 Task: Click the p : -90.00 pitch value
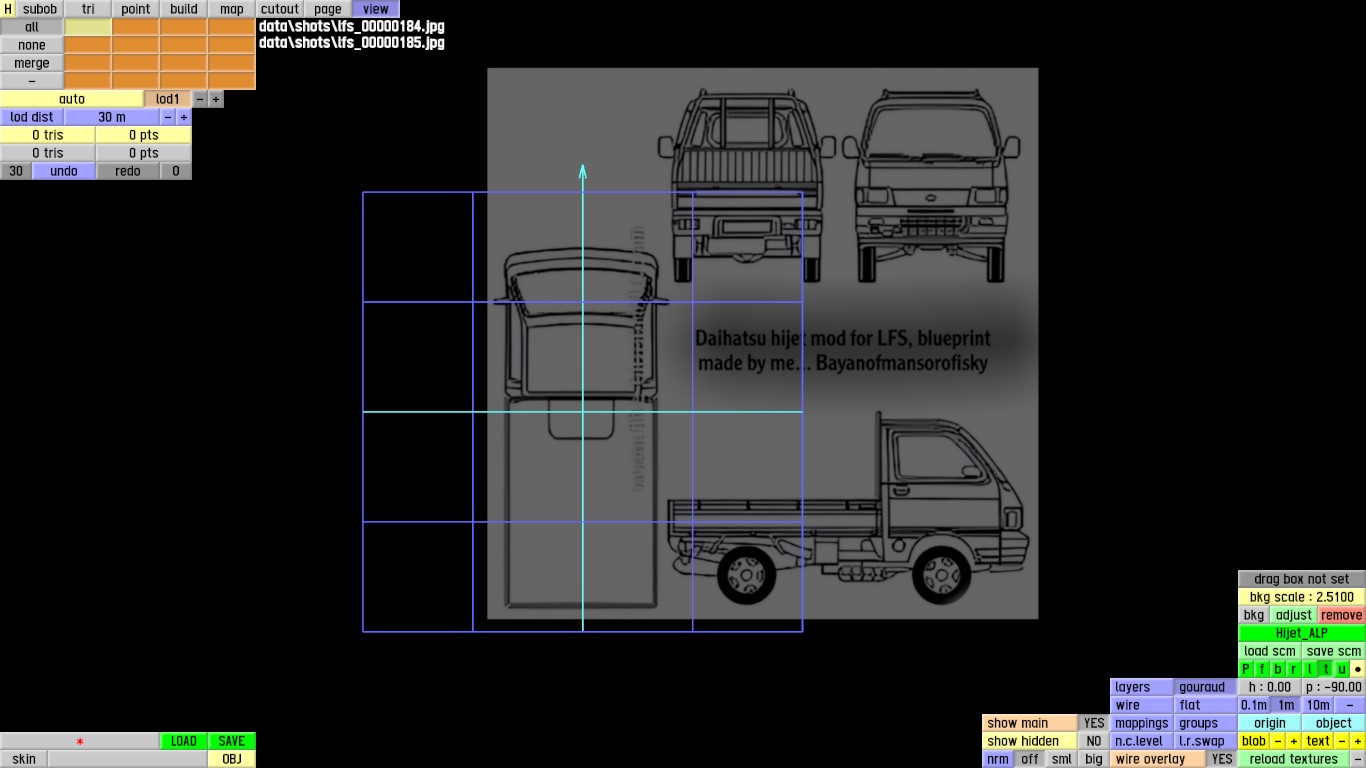click(x=1334, y=687)
